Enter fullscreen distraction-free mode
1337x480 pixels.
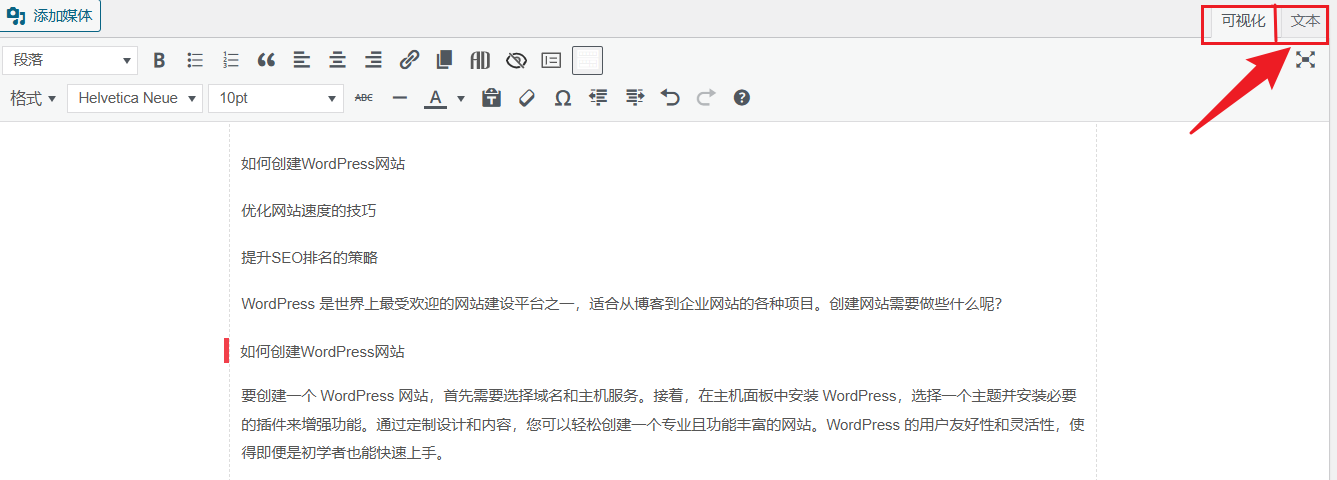[1305, 60]
